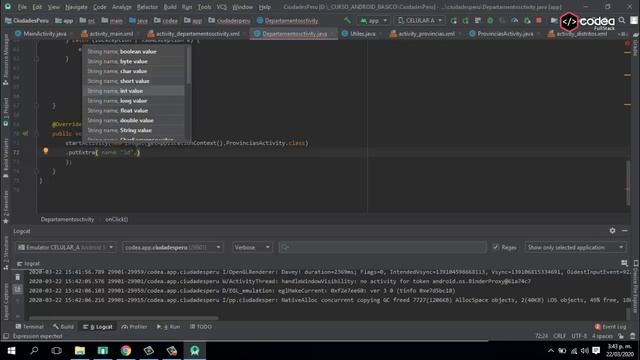The image size is (640, 360).
Task: Open Chrome from the Windows taskbar
Action: click(x=126, y=350)
